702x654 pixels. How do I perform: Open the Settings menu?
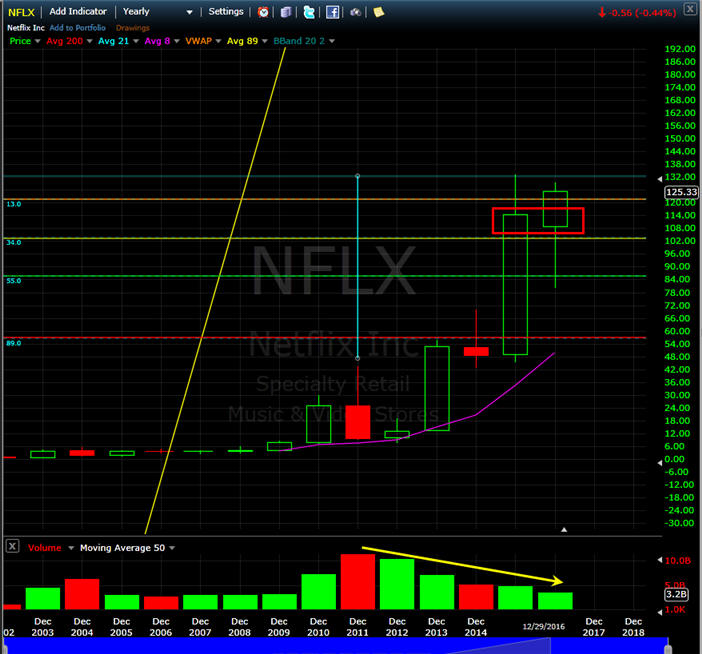click(225, 12)
